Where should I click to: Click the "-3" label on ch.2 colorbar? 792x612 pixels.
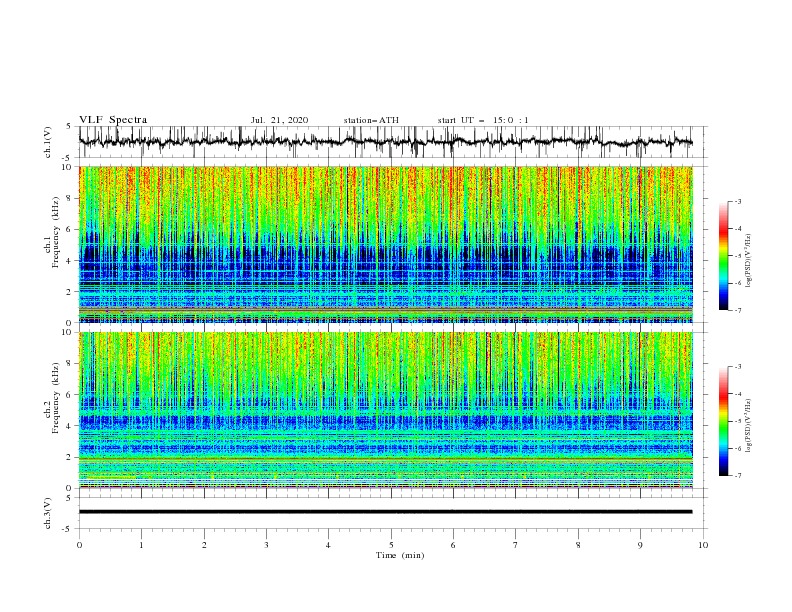(737, 367)
